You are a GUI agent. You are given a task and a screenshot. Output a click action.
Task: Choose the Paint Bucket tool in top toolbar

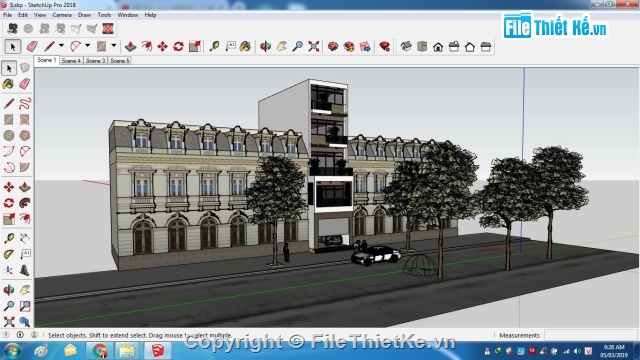pos(245,46)
